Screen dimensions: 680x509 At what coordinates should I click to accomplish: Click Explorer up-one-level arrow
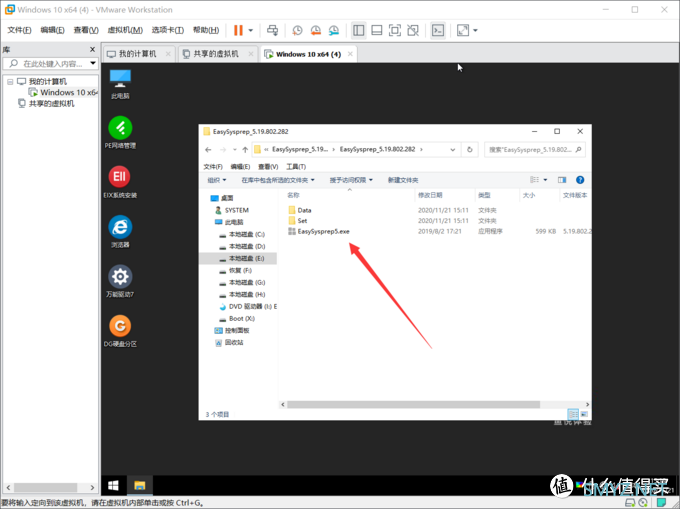[245, 150]
